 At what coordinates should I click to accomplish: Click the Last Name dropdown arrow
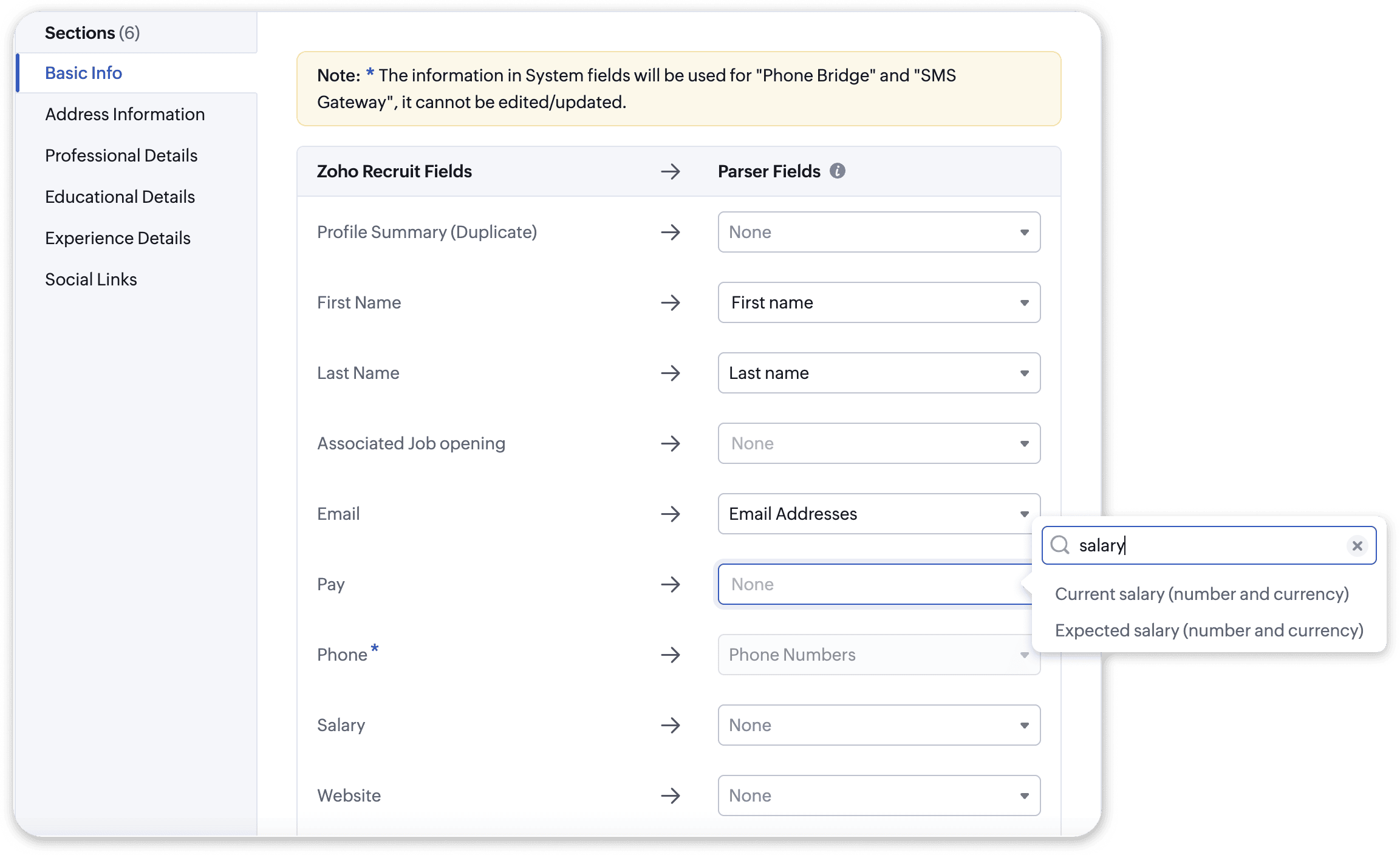(1024, 373)
